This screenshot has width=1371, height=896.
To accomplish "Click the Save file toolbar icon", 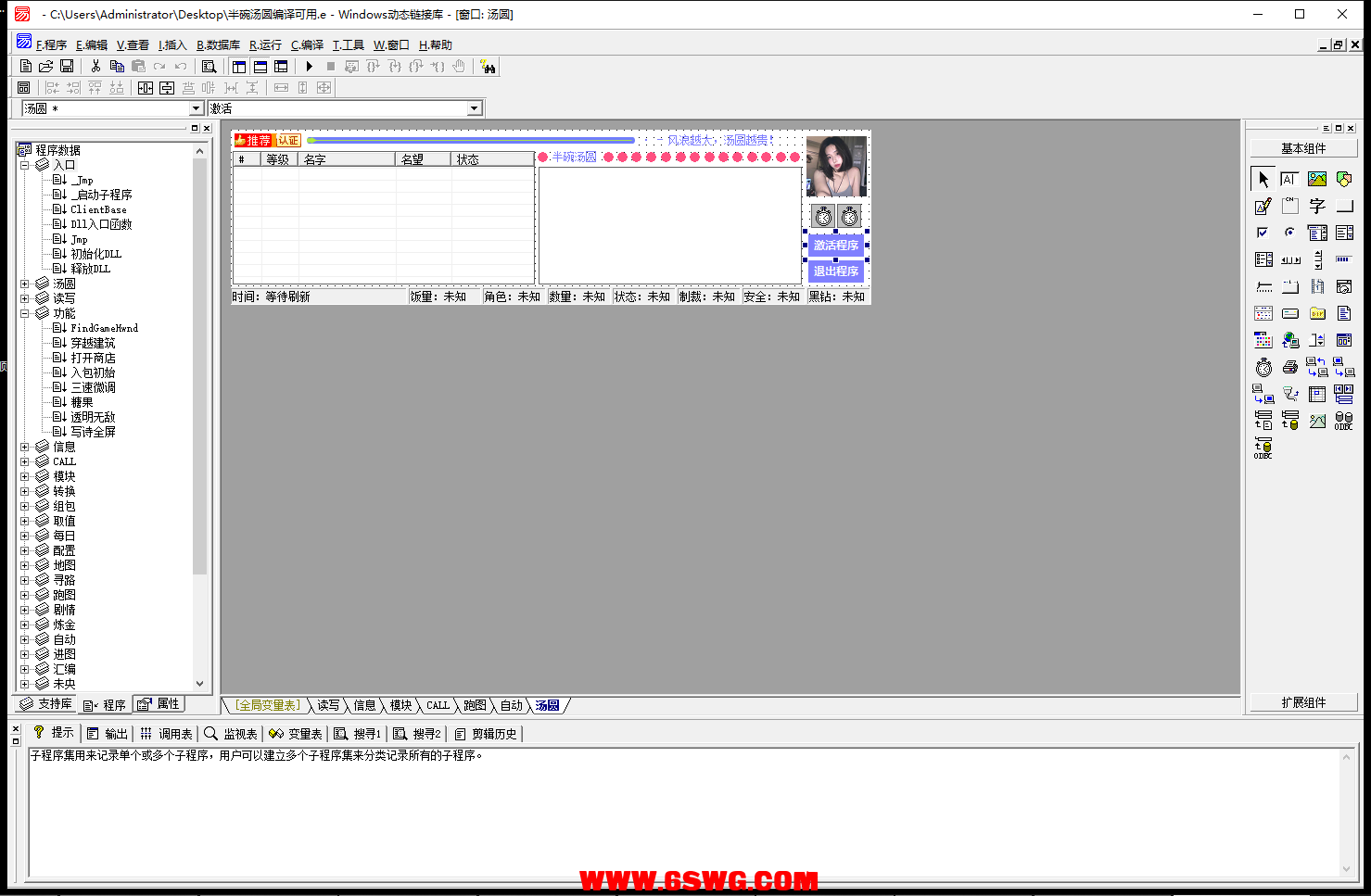I will (x=67, y=67).
